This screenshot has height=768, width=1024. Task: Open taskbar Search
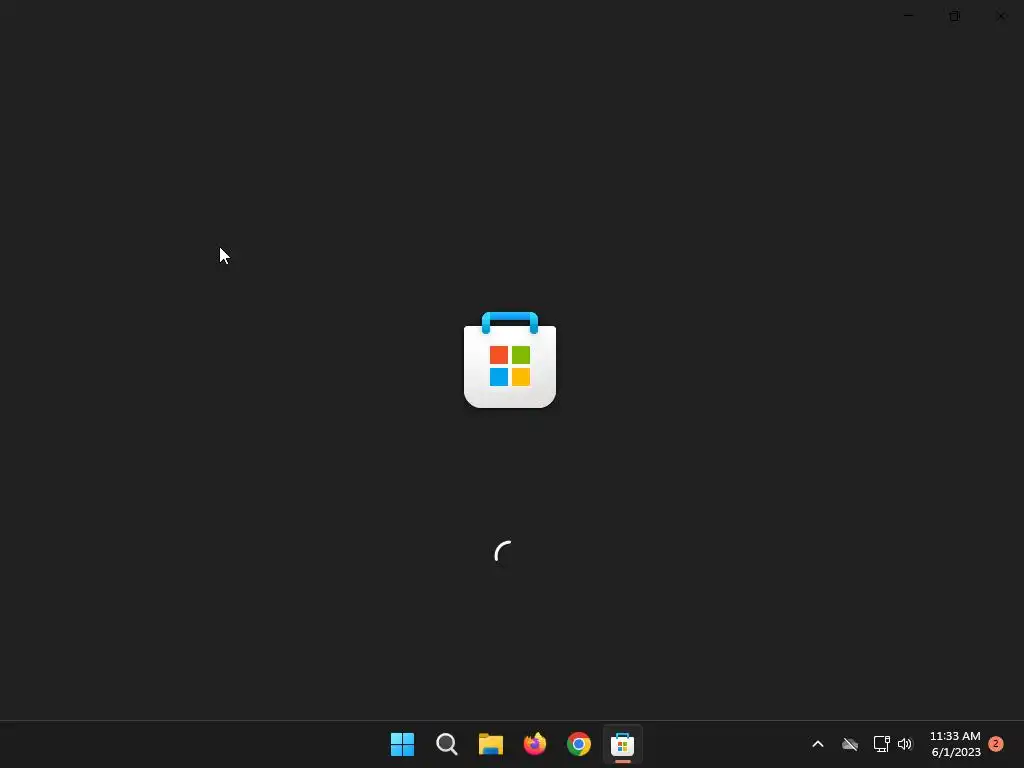[447, 744]
